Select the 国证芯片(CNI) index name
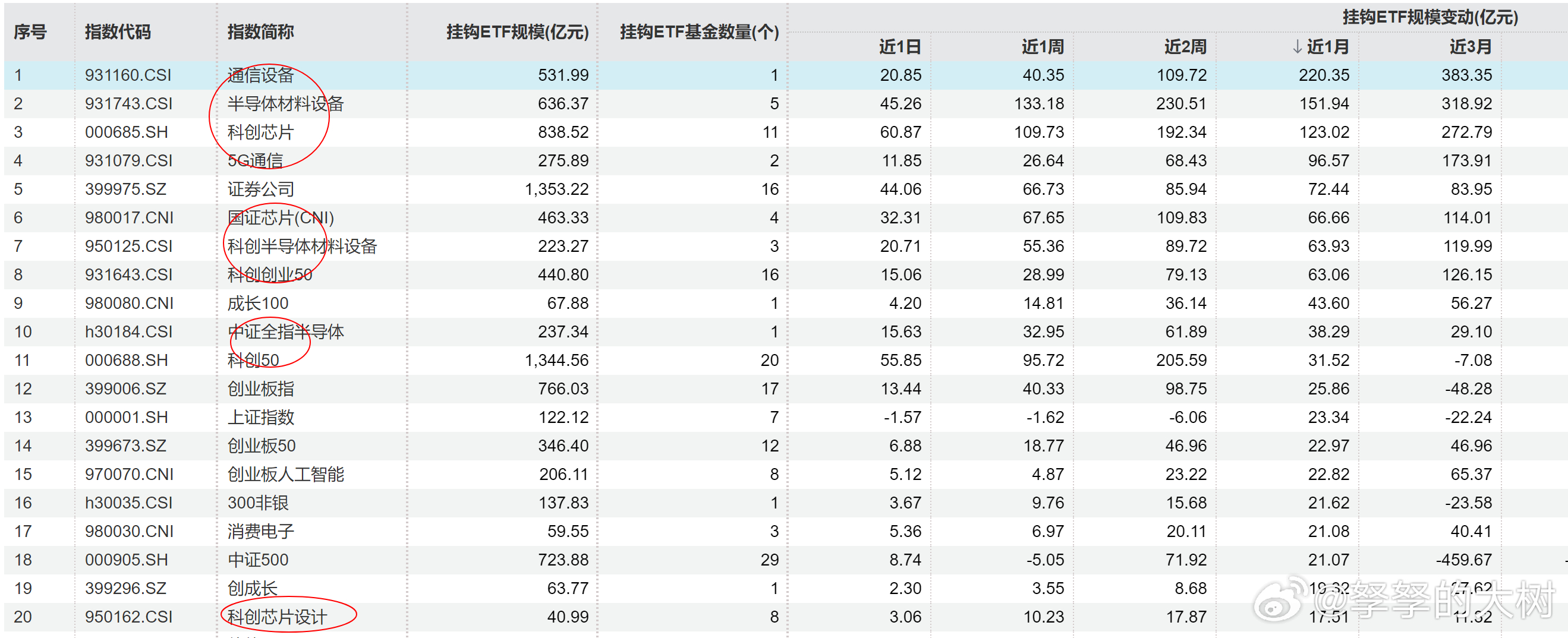The image size is (1568, 638). point(281,218)
